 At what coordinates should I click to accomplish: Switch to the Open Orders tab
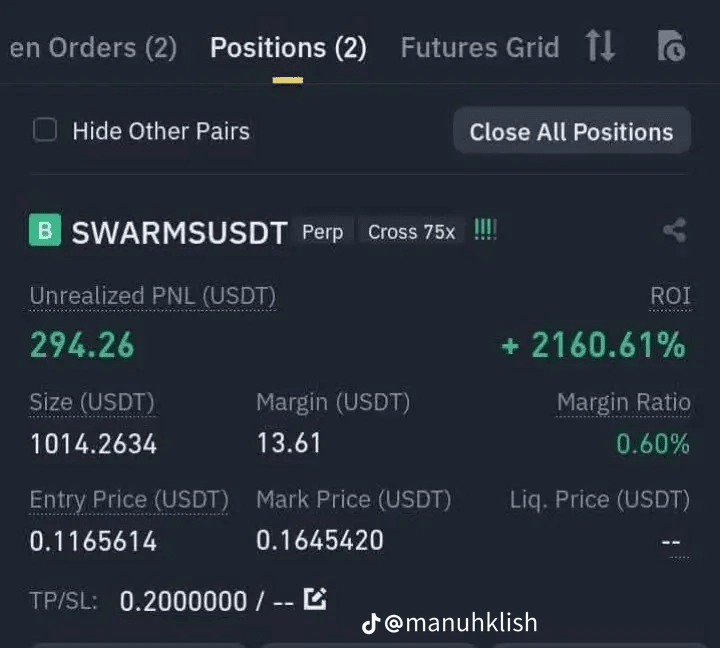click(93, 48)
